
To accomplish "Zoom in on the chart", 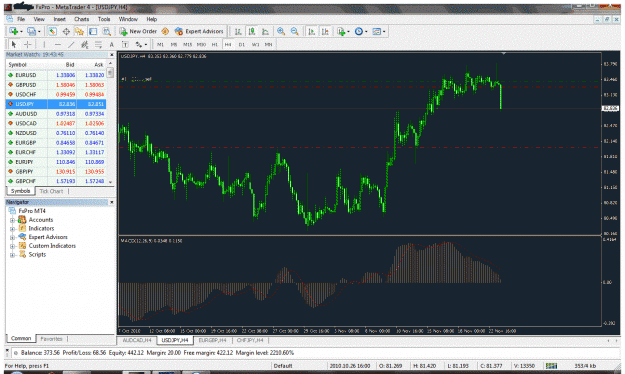I will click(x=281, y=31).
